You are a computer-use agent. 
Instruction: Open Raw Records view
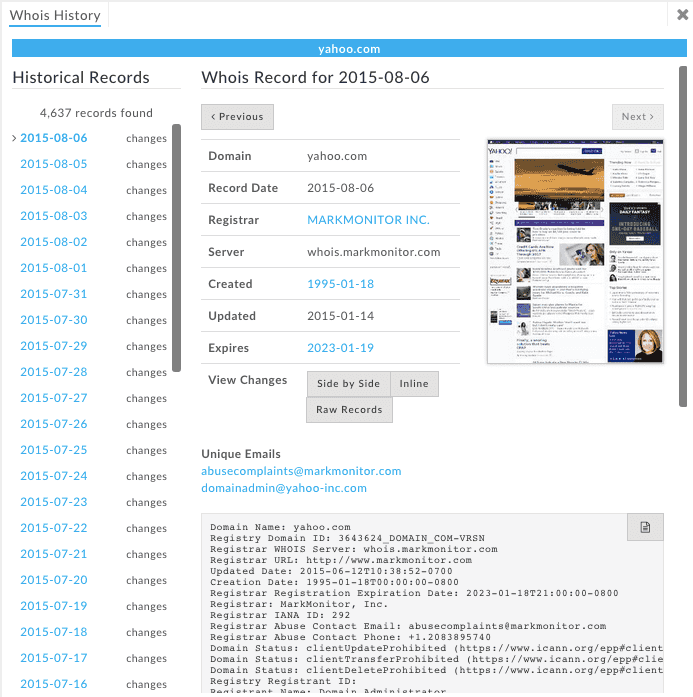point(349,410)
